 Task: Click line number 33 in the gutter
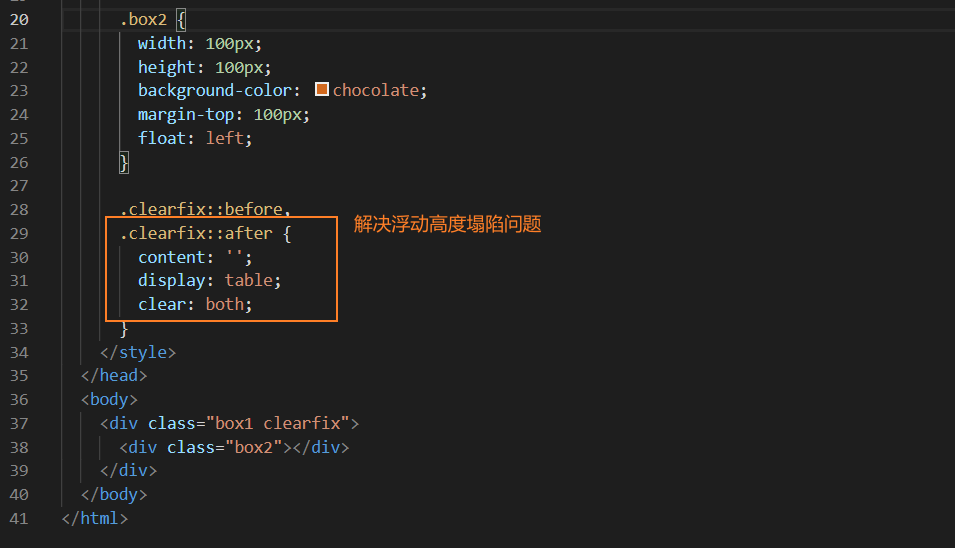(x=19, y=329)
